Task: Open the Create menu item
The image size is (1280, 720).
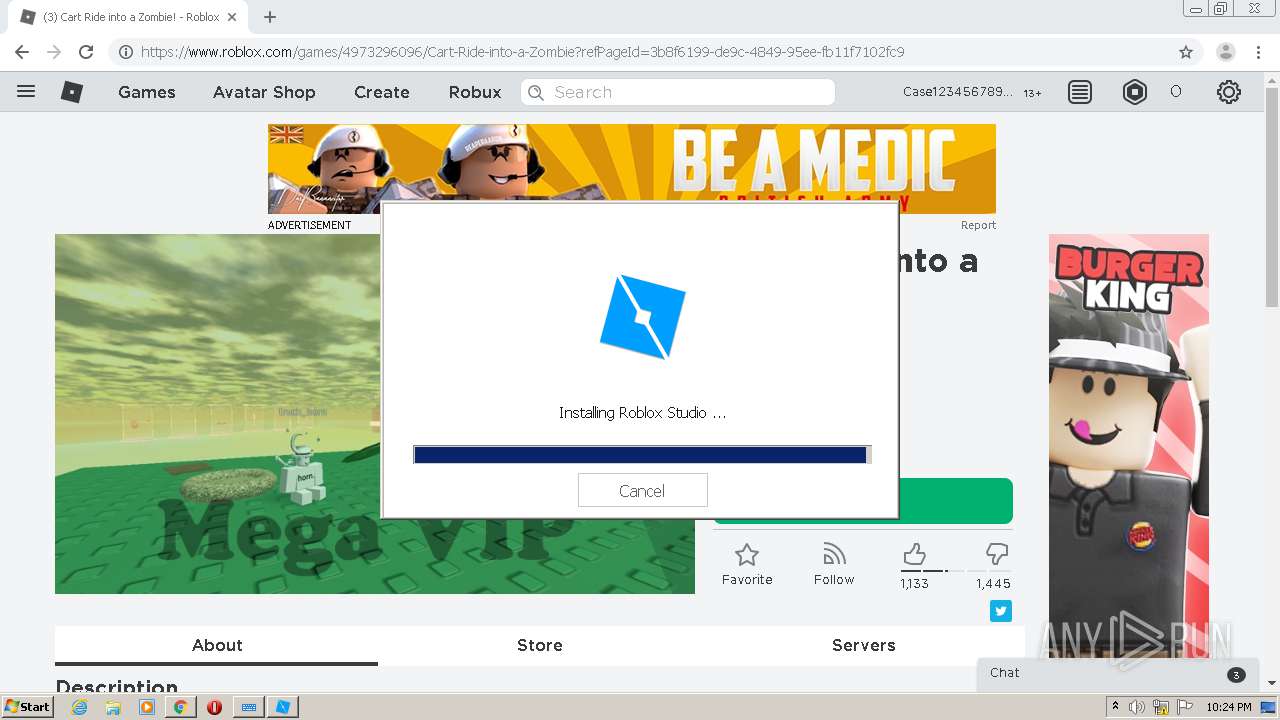Action: pyautogui.click(x=382, y=92)
